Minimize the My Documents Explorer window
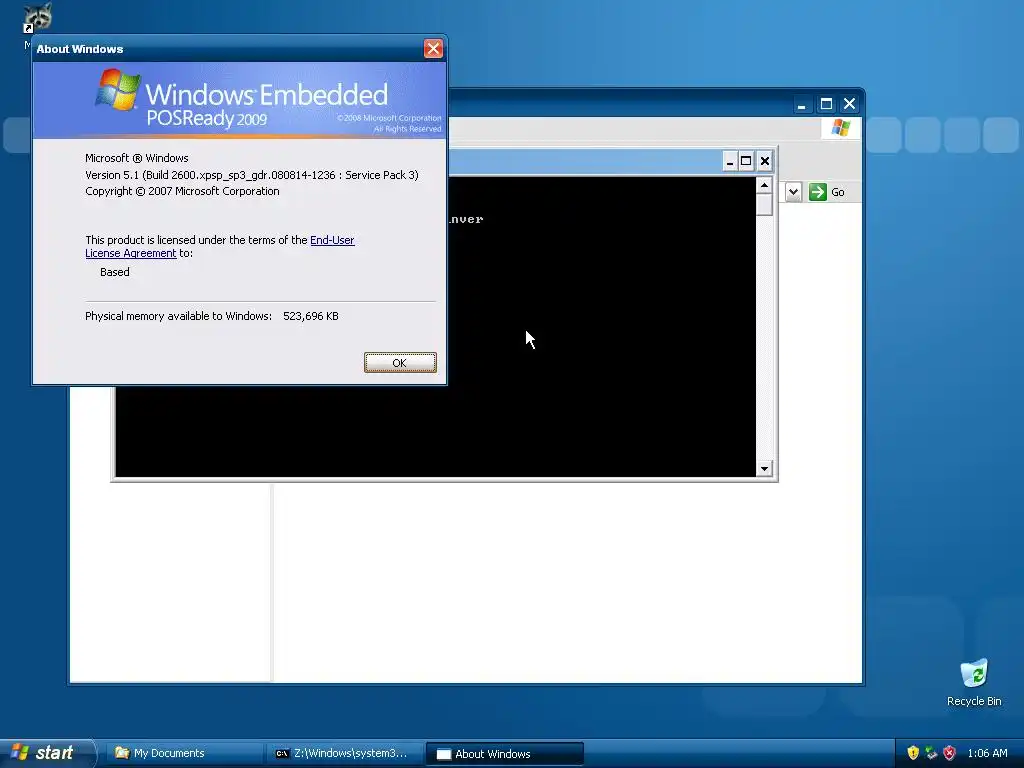Image resolution: width=1024 pixels, height=768 pixels. [802, 104]
